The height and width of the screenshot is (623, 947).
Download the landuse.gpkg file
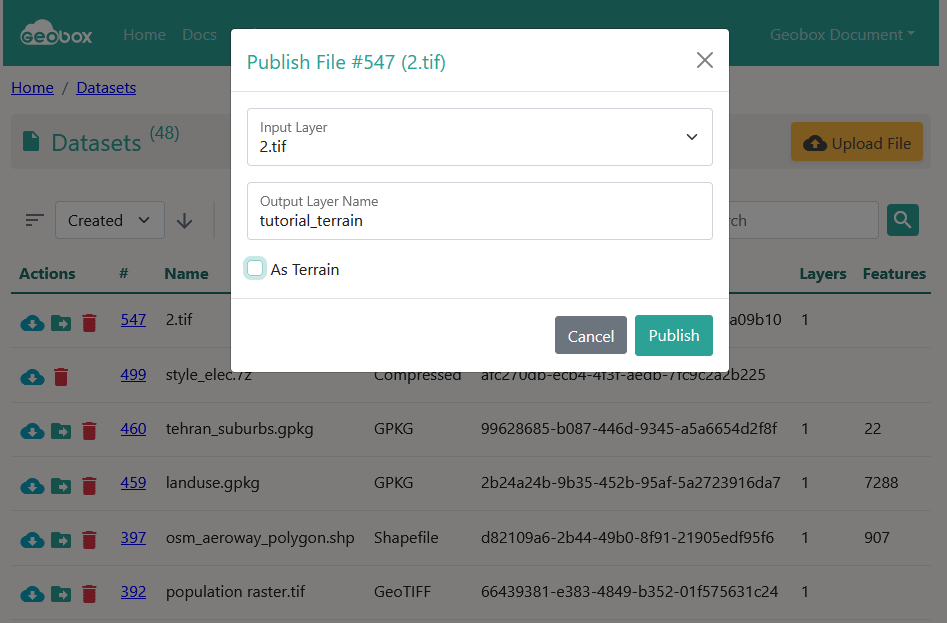[x=32, y=484]
